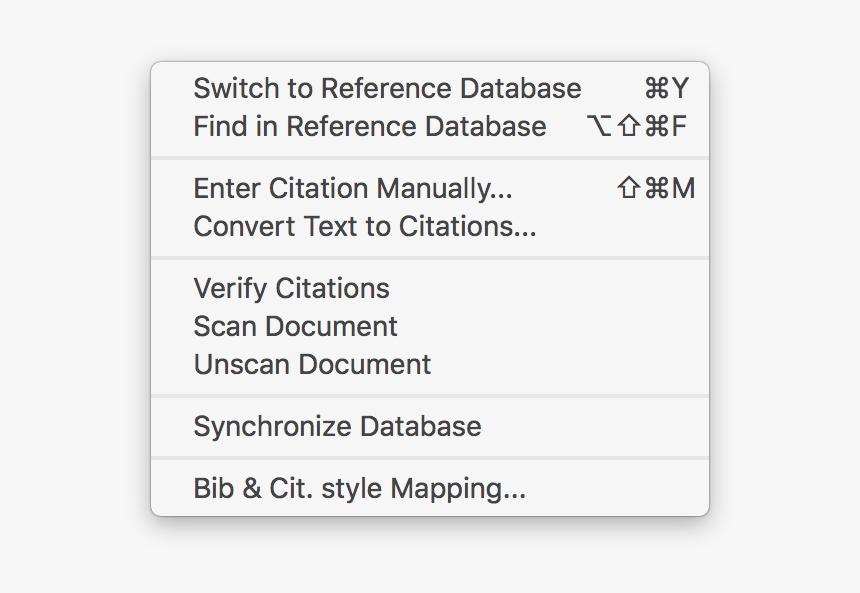Image resolution: width=860 pixels, height=593 pixels.
Task: Open Enter Citation Manually dialog
Action: [x=353, y=188]
